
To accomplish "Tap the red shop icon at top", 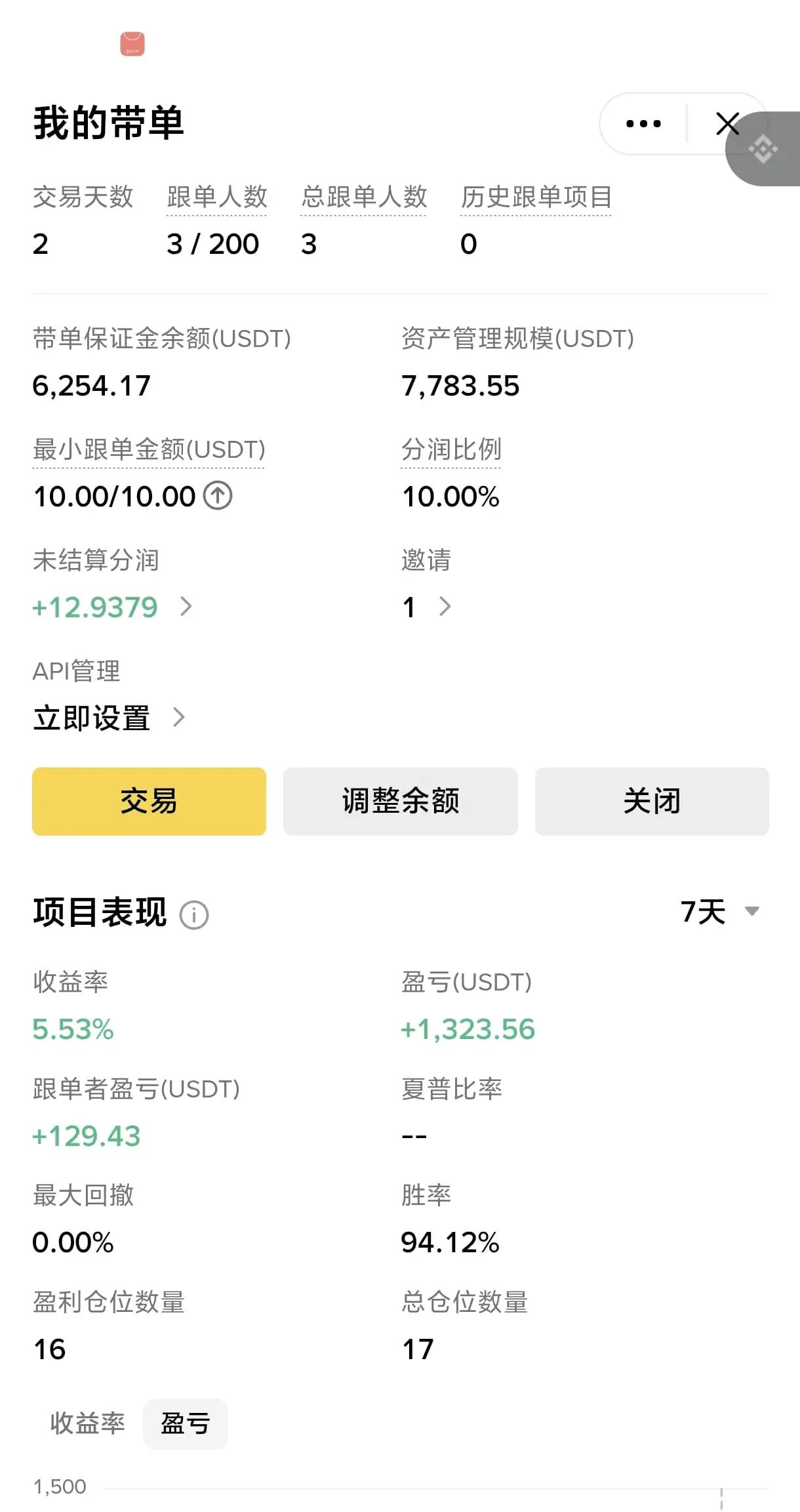I will point(132,44).
